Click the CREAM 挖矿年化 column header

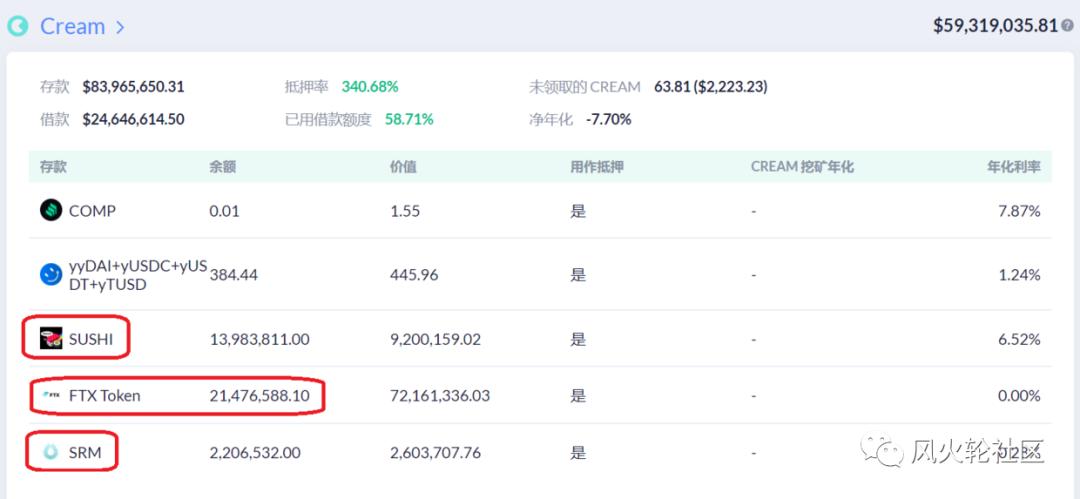pos(802,167)
